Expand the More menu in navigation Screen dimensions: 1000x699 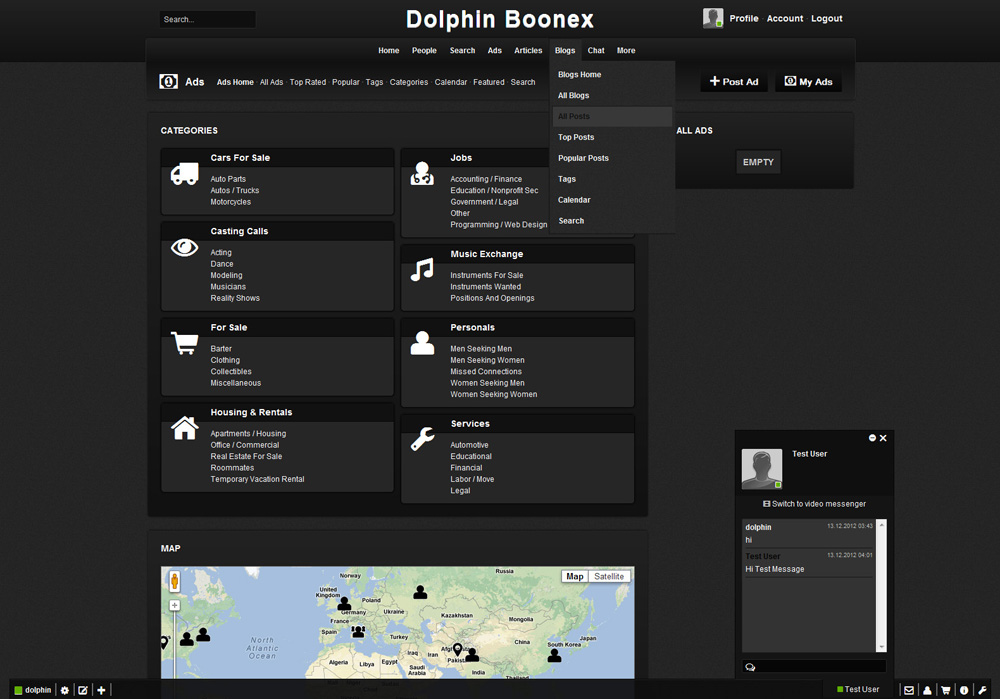626,50
